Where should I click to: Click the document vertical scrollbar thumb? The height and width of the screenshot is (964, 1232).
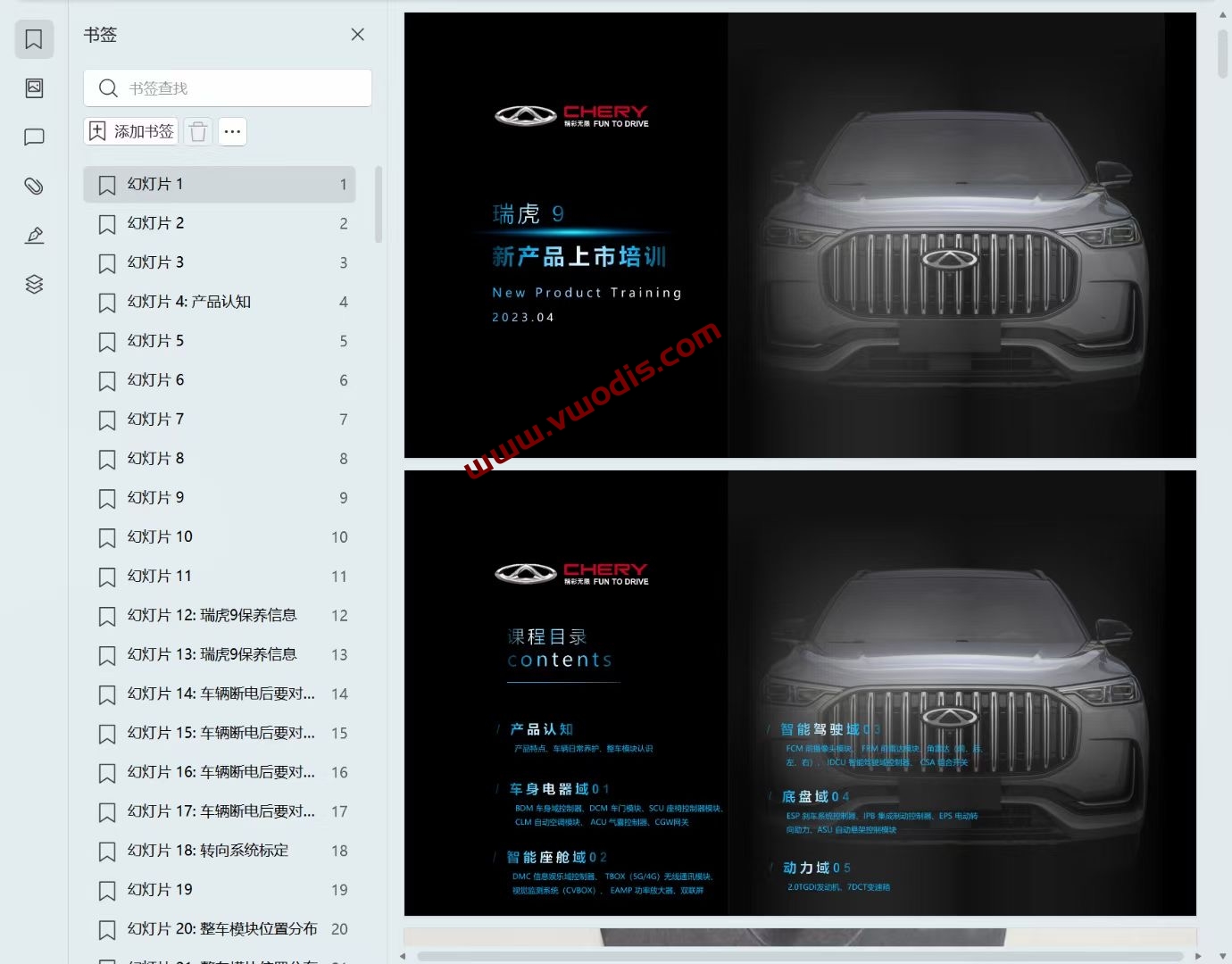pyautogui.click(x=1223, y=54)
